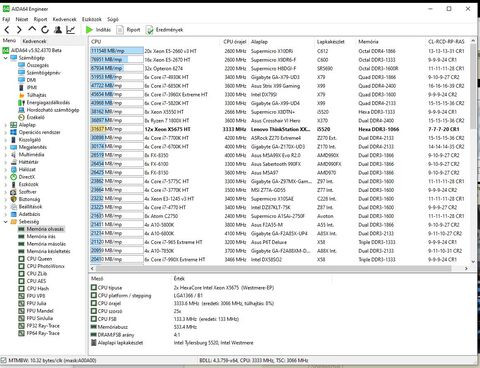Image resolution: width=480 pixels, height=368 pixels.
Task: Switch to the Kedvencek sidebar tab
Action: [x=34, y=41]
